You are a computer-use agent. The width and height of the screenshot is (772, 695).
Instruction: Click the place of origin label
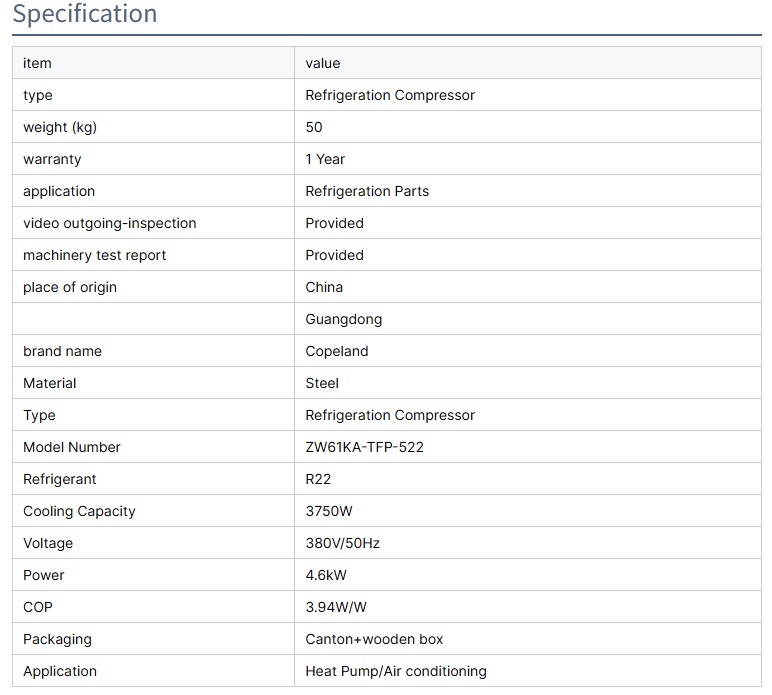tap(70, 287)
